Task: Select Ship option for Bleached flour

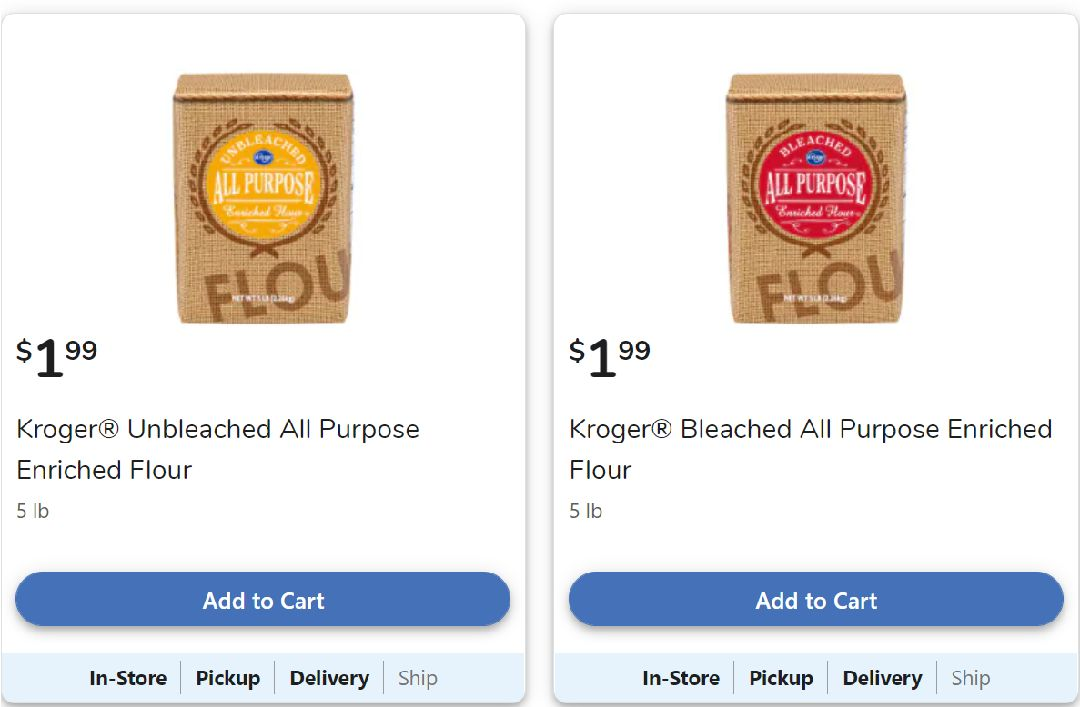Action: (971, 678)
